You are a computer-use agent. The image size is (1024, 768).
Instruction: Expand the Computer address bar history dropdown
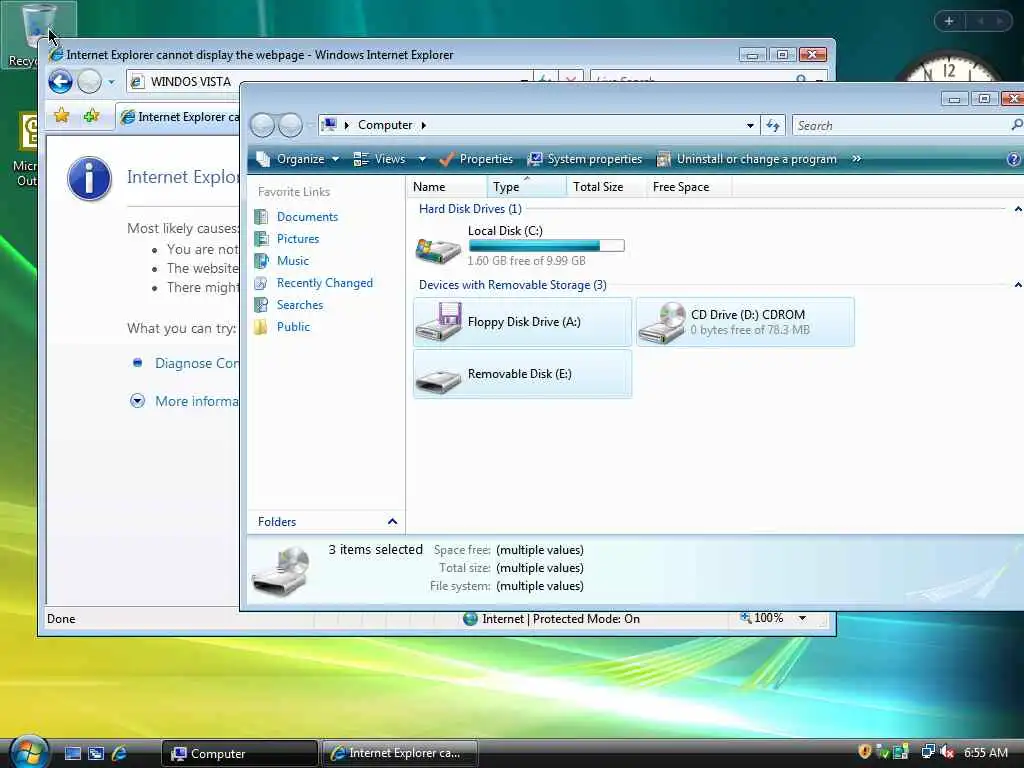[x=750, y=125]
